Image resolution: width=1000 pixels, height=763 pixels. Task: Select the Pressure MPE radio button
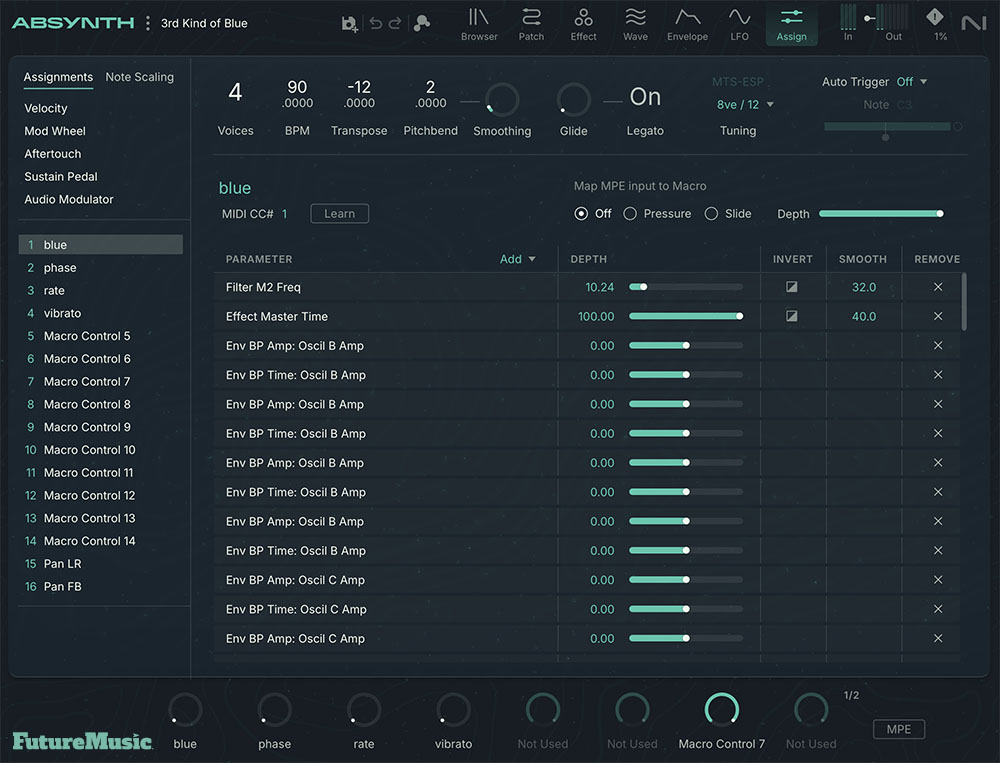(630, 214)
